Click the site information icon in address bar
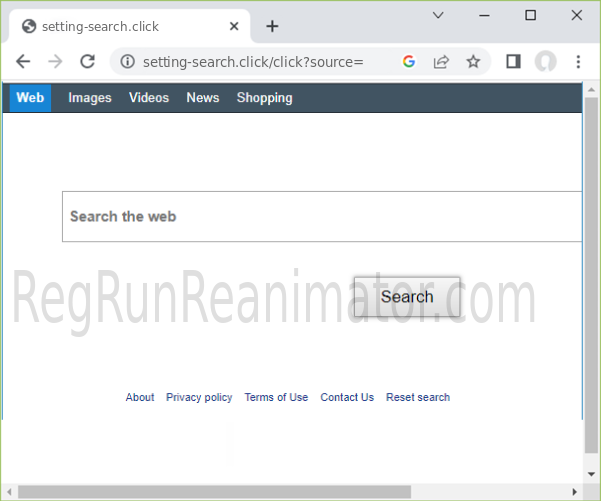Viewport: 601px width, 501px height. click(127, 62)
